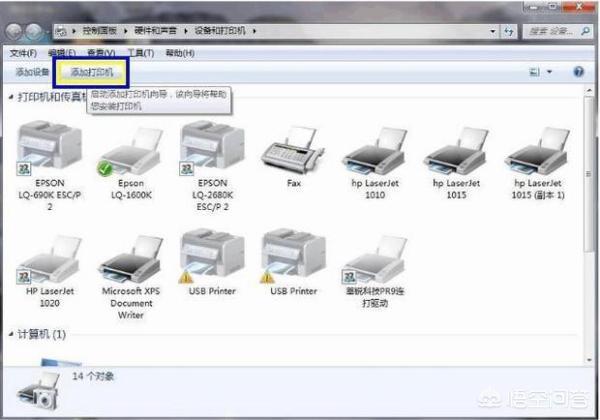Select Microsoft XPS Document Writer
The width and height of the screenshot is (600, 420).
131,278
